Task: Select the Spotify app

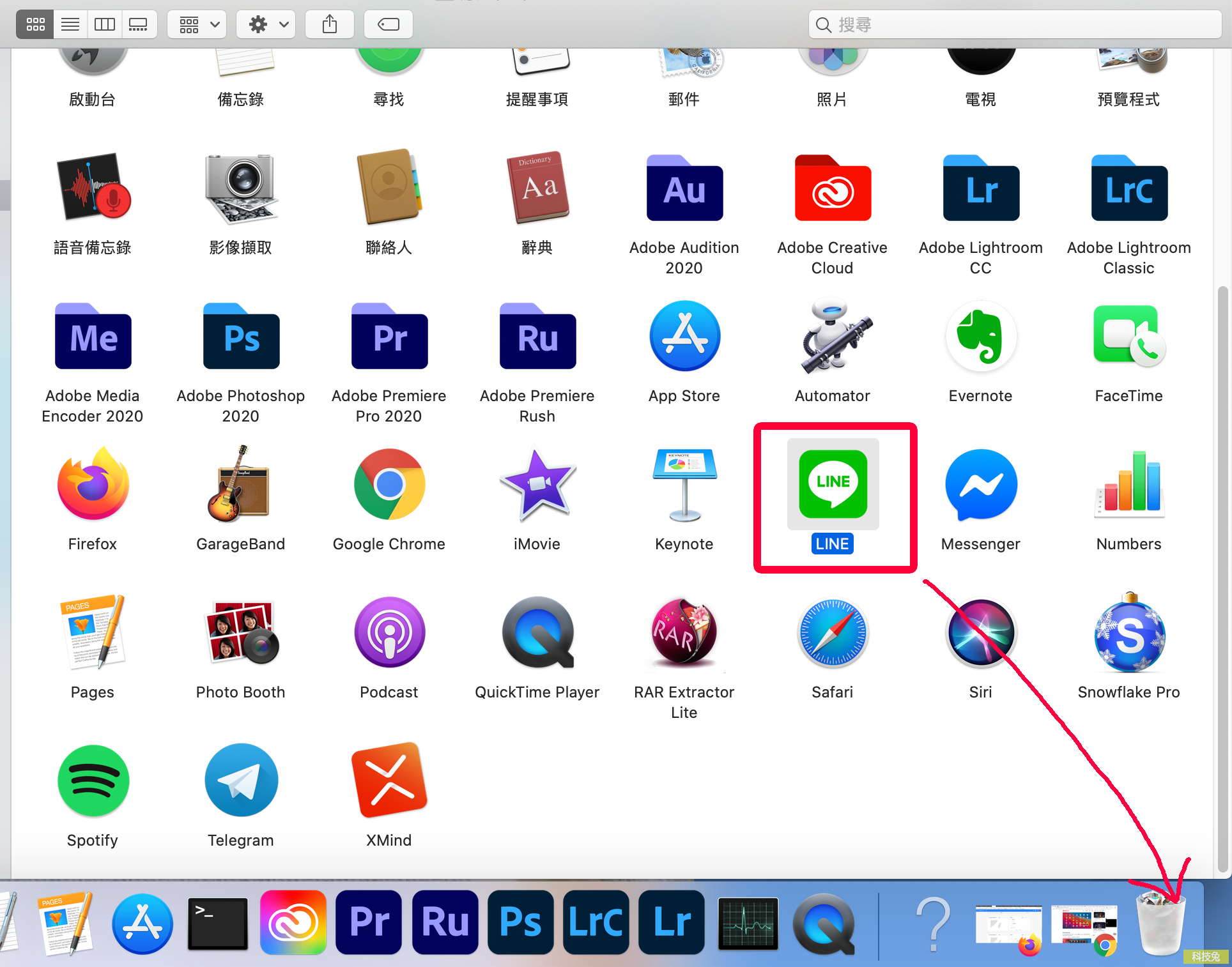Action: (93, 780)
